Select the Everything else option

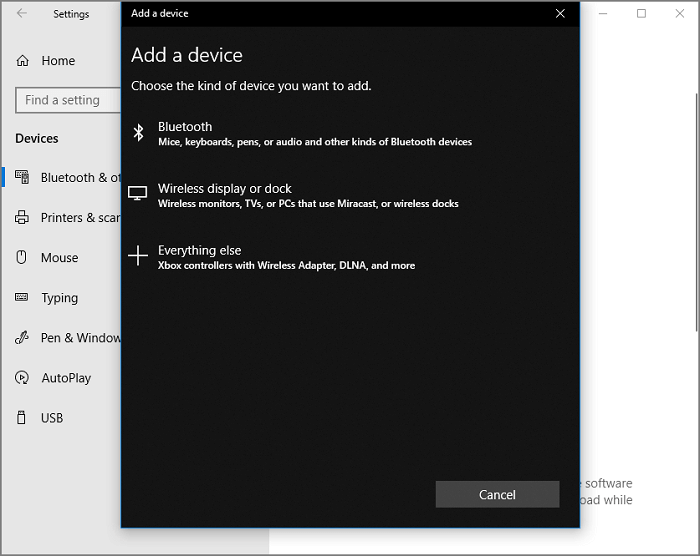pos(285,257)
